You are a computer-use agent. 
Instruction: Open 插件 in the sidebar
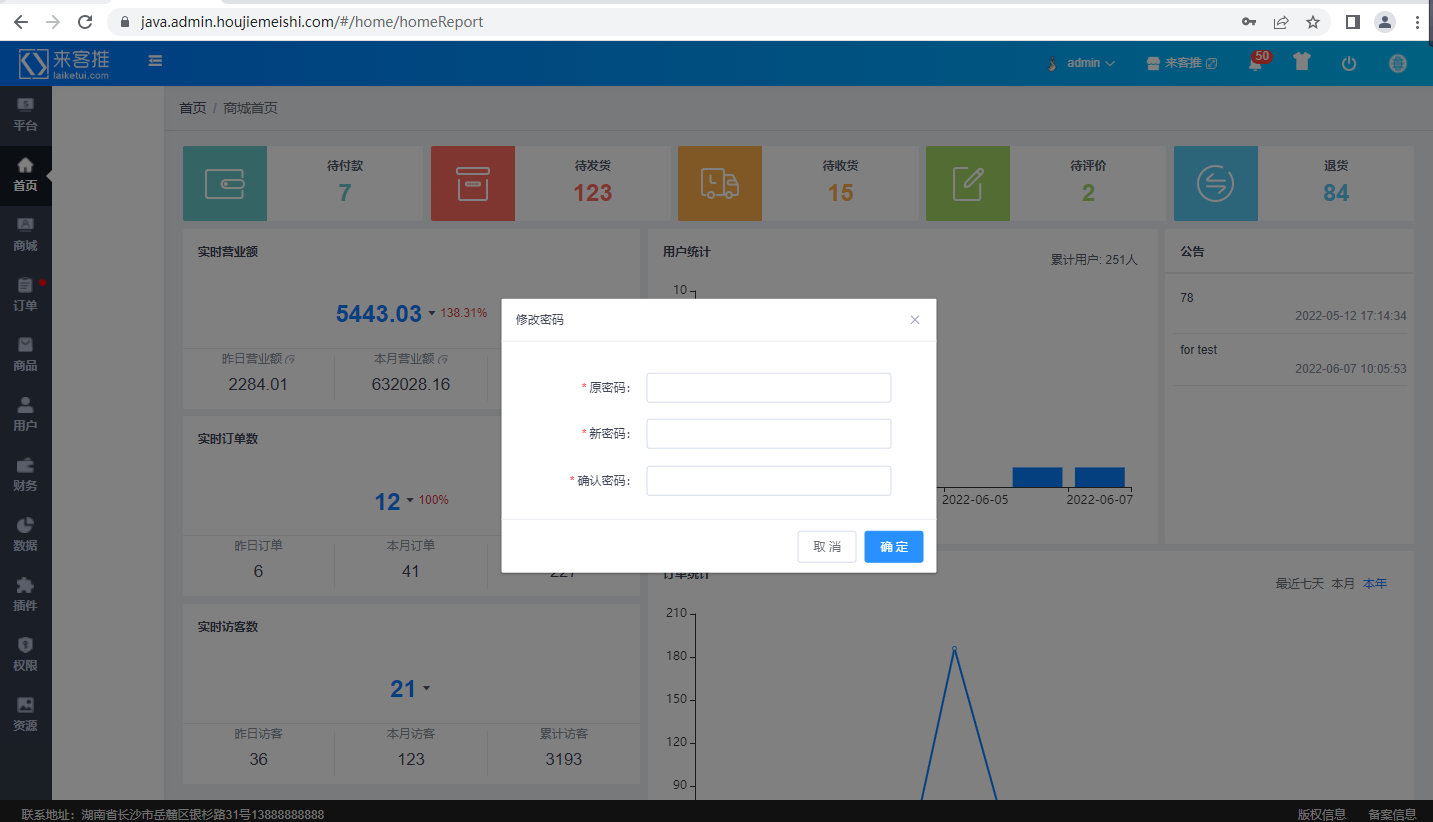coord(25,595)
